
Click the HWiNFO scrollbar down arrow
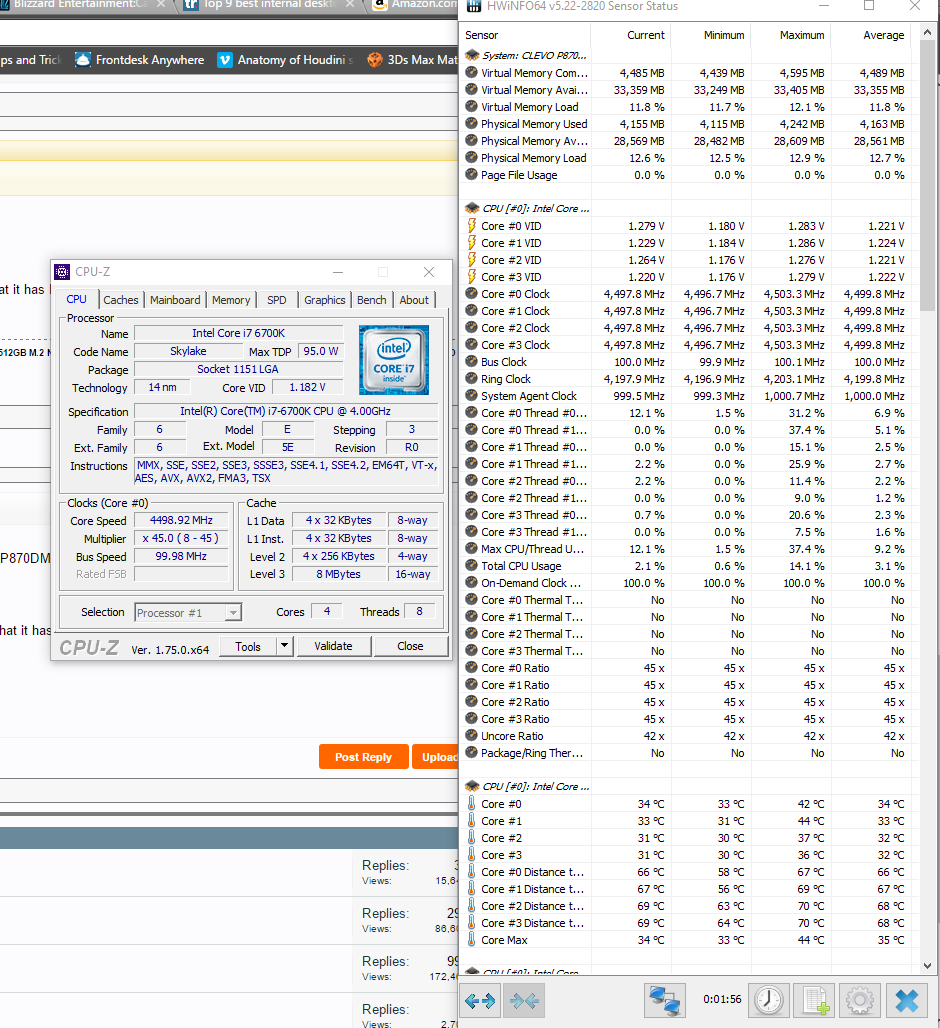(927, 965)
